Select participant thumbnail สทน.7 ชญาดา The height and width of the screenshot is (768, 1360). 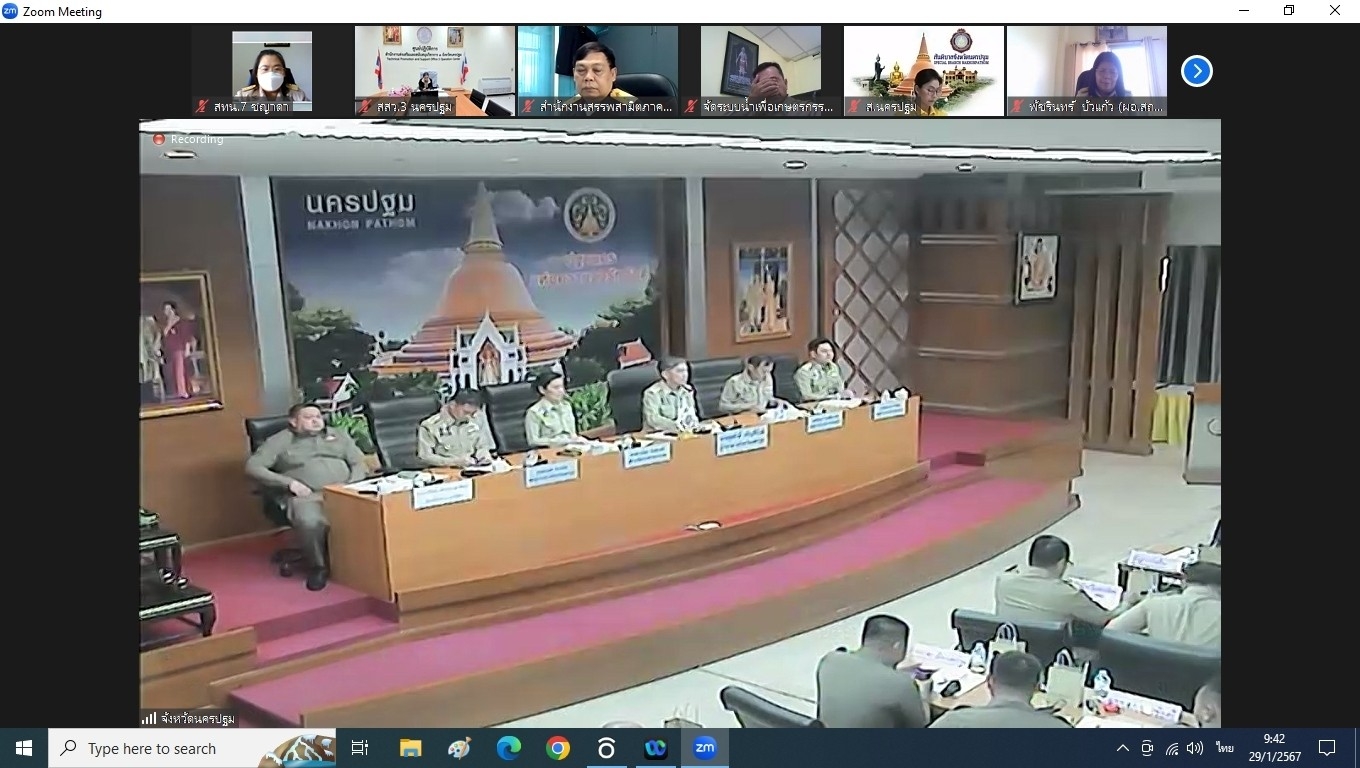(272, 71)
